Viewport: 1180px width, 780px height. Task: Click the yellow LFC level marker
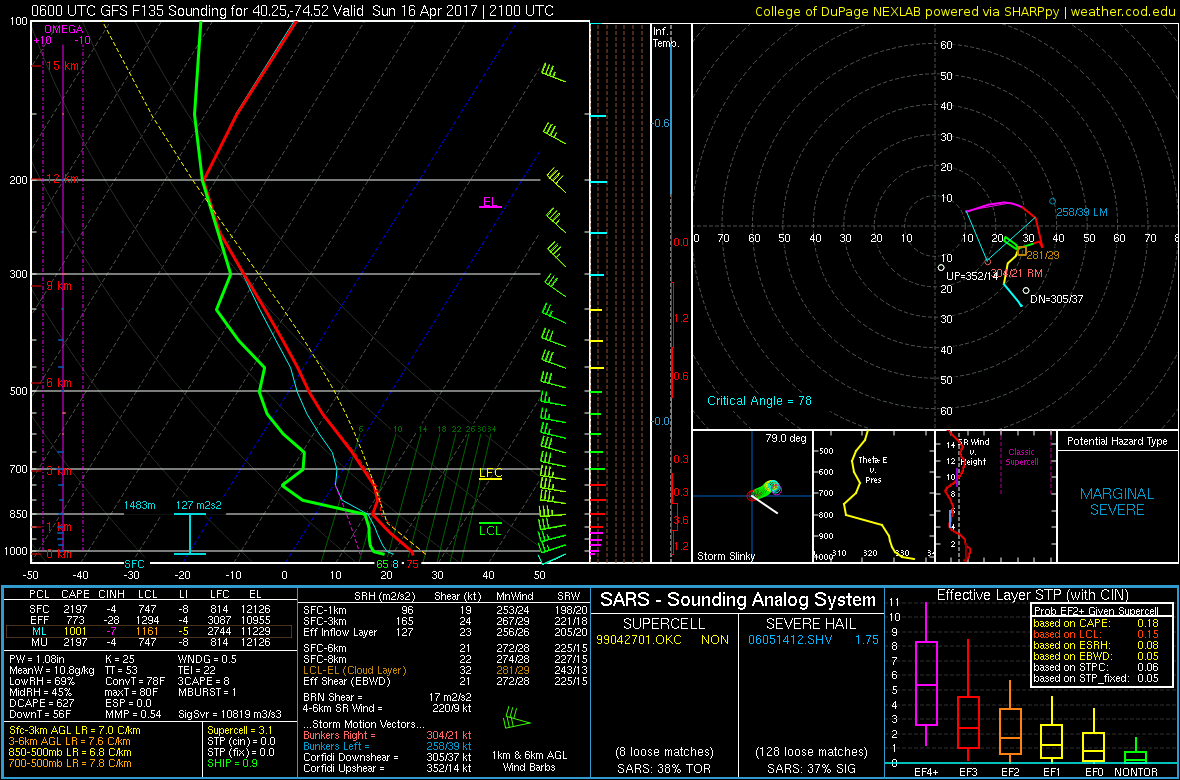pos(490,474)
